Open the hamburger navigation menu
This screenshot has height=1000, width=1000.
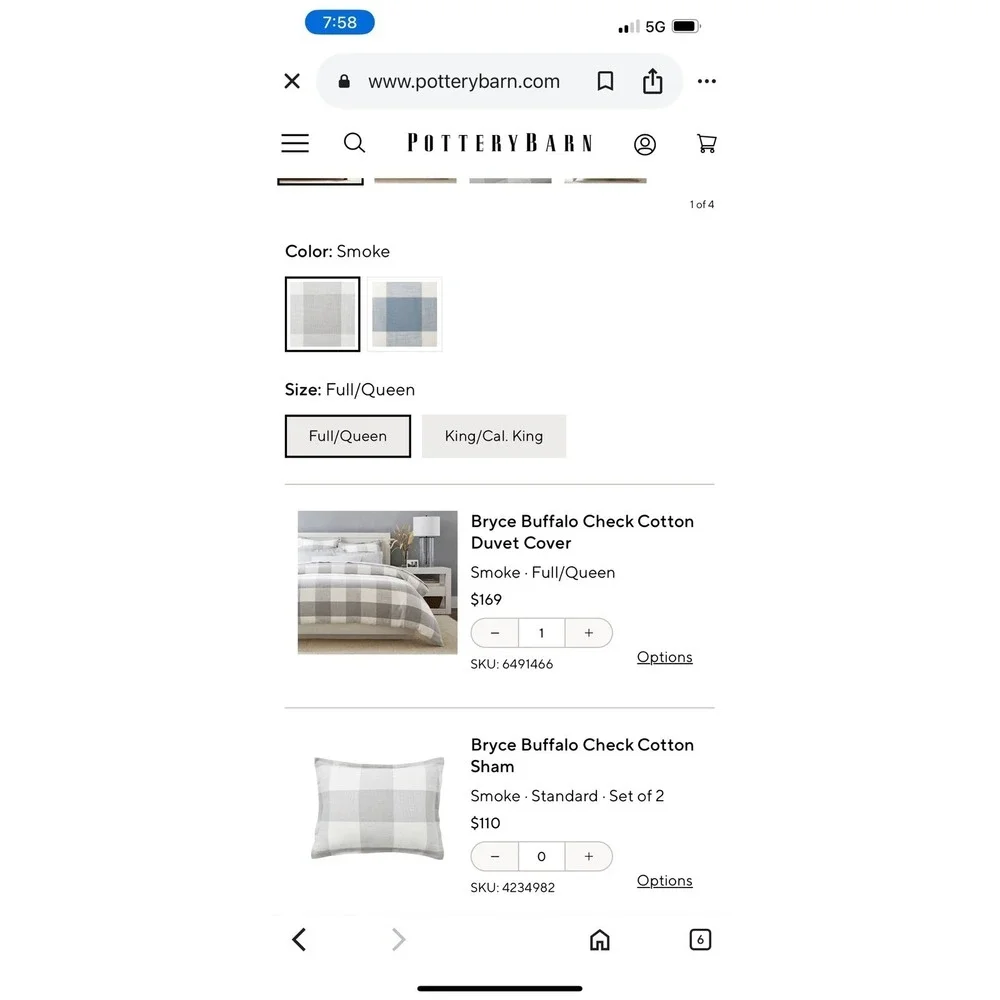click(295, 143)
